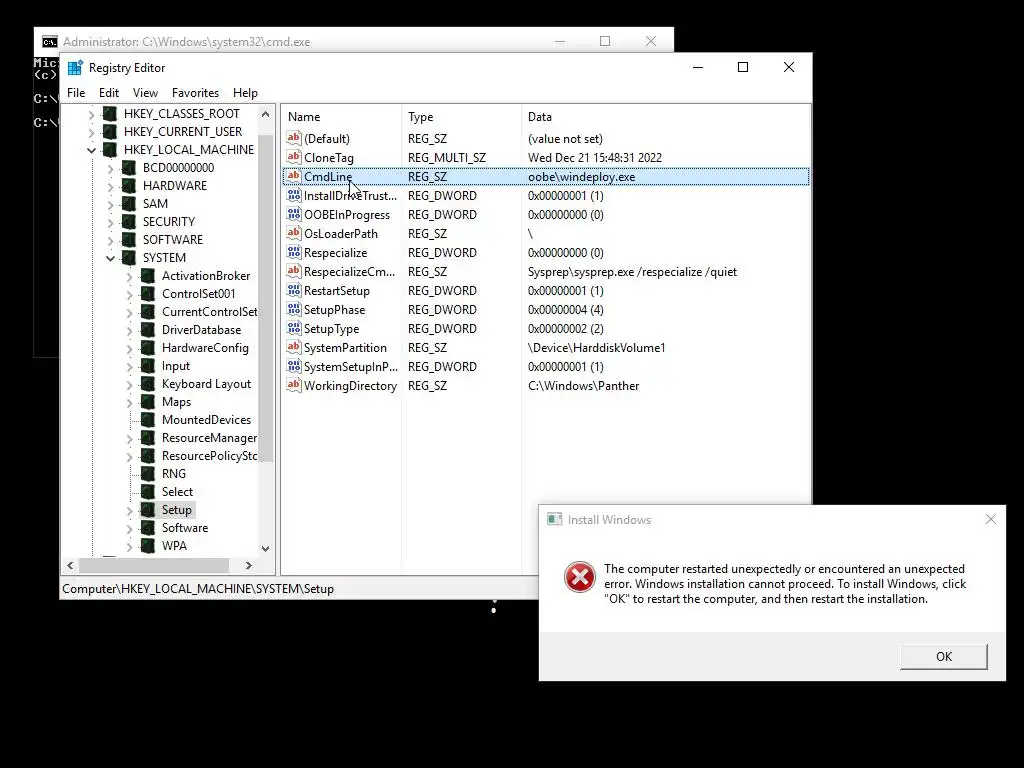Click the Setup key folder icon
The height and width of the screenshot is (768, 1024).
point(148,510)
